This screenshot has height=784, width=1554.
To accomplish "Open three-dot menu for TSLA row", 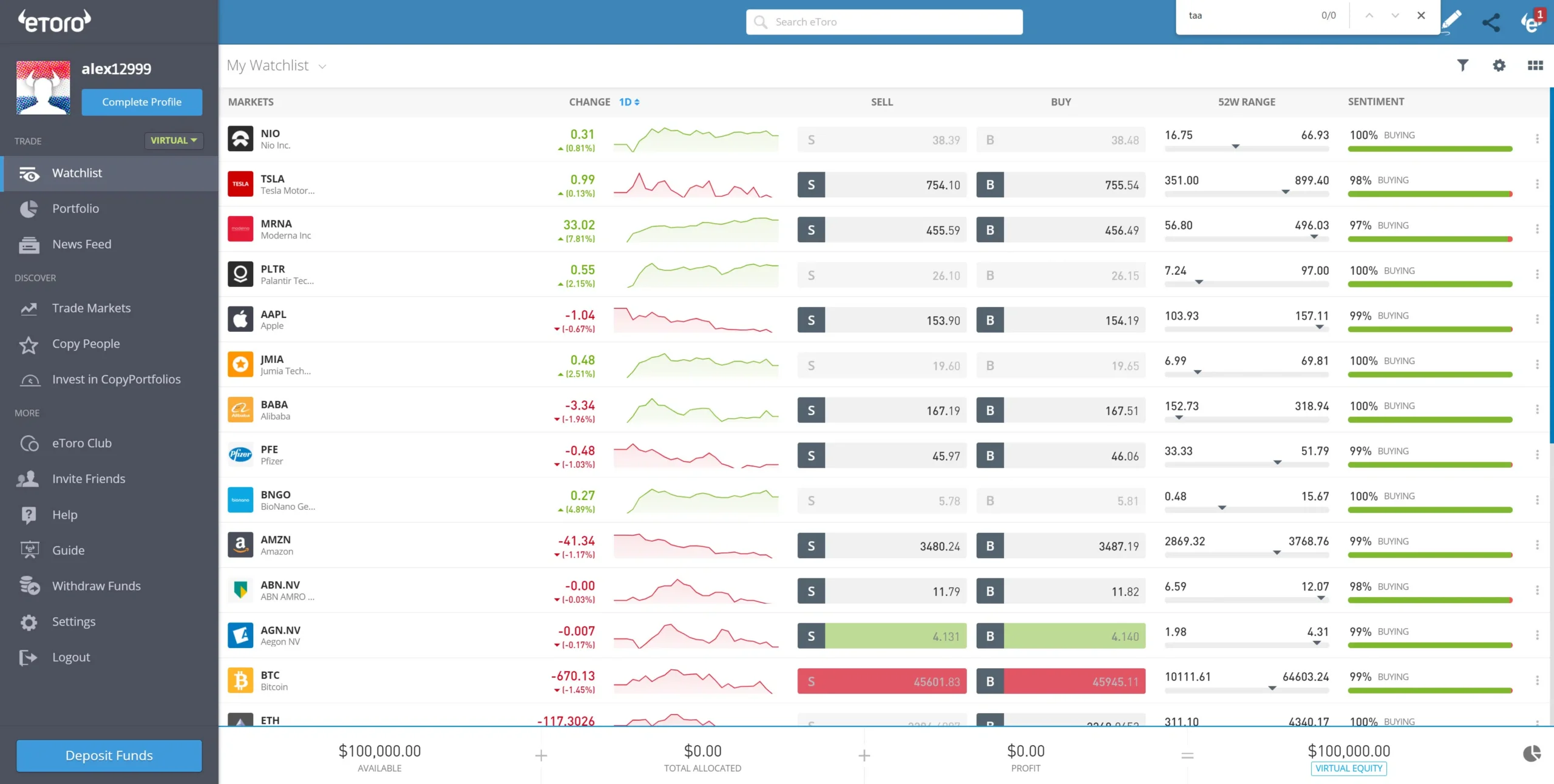I will point(1537,184).
